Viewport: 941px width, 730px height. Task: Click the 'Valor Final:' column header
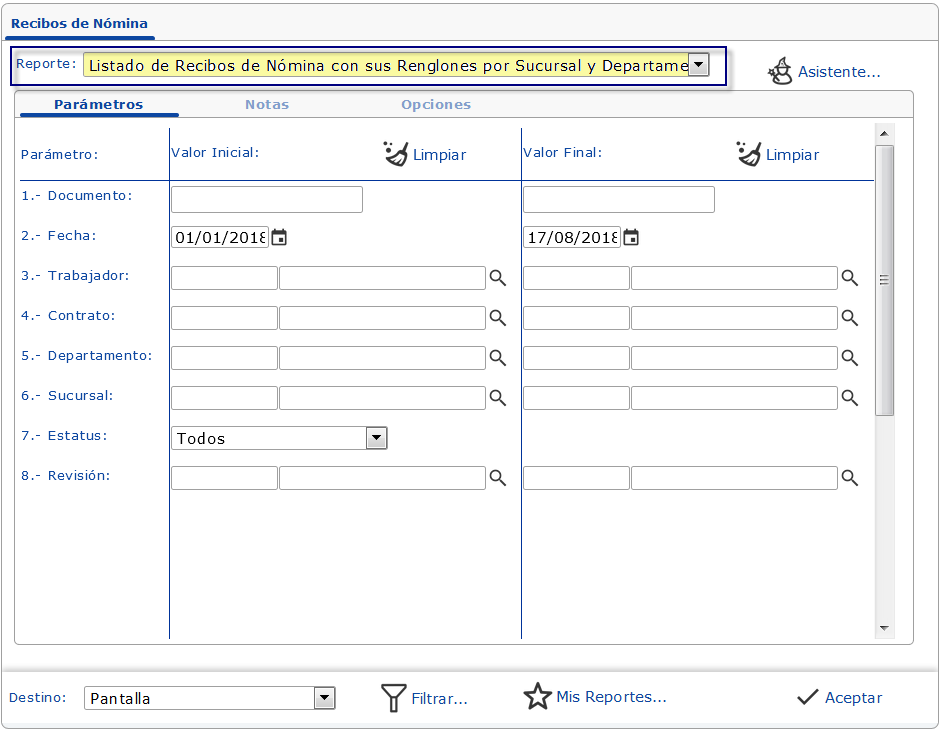[x=562, y=152]
